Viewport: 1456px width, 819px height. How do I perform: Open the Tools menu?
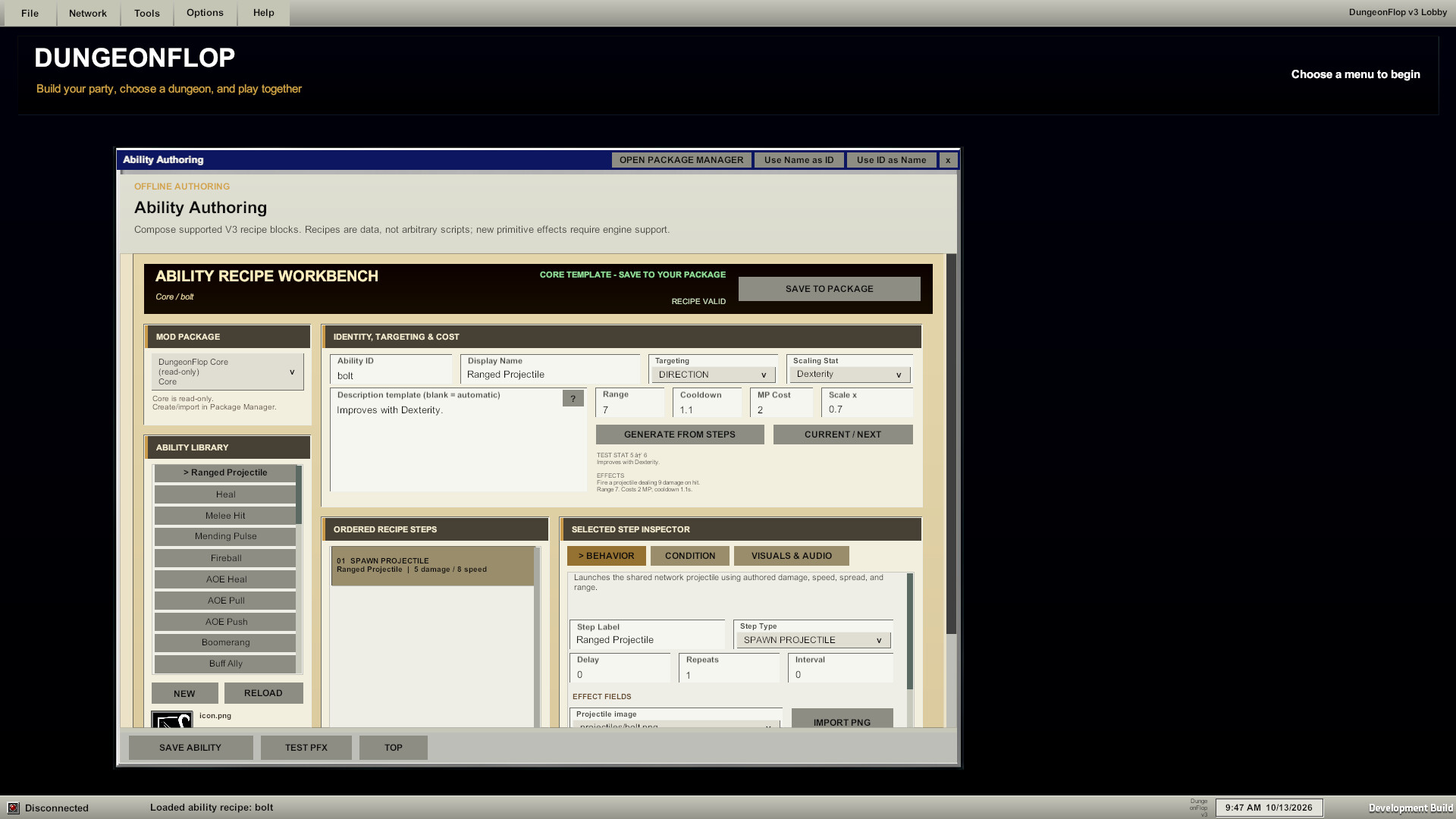click(147, 13)
